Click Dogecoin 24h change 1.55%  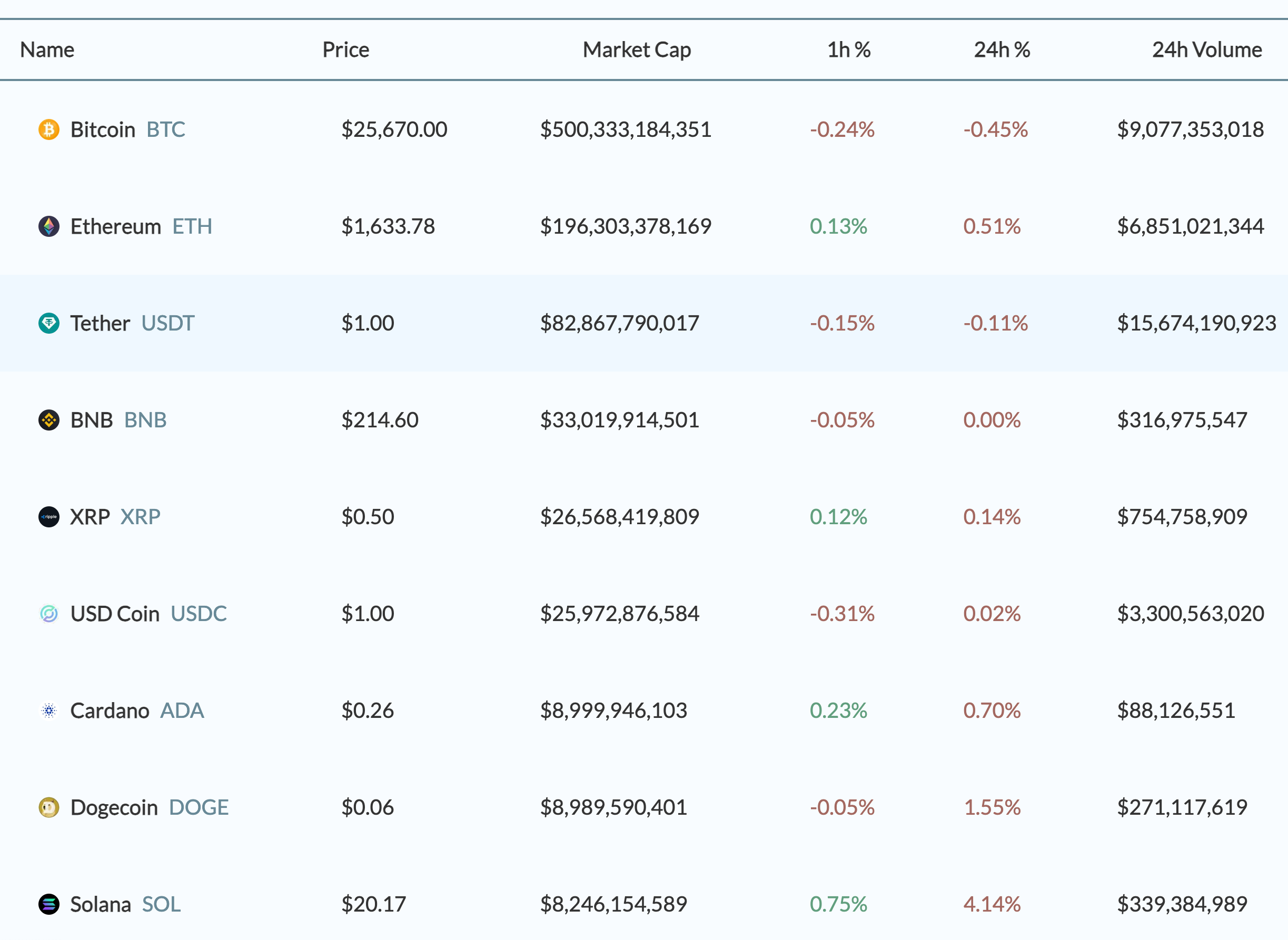992,807
